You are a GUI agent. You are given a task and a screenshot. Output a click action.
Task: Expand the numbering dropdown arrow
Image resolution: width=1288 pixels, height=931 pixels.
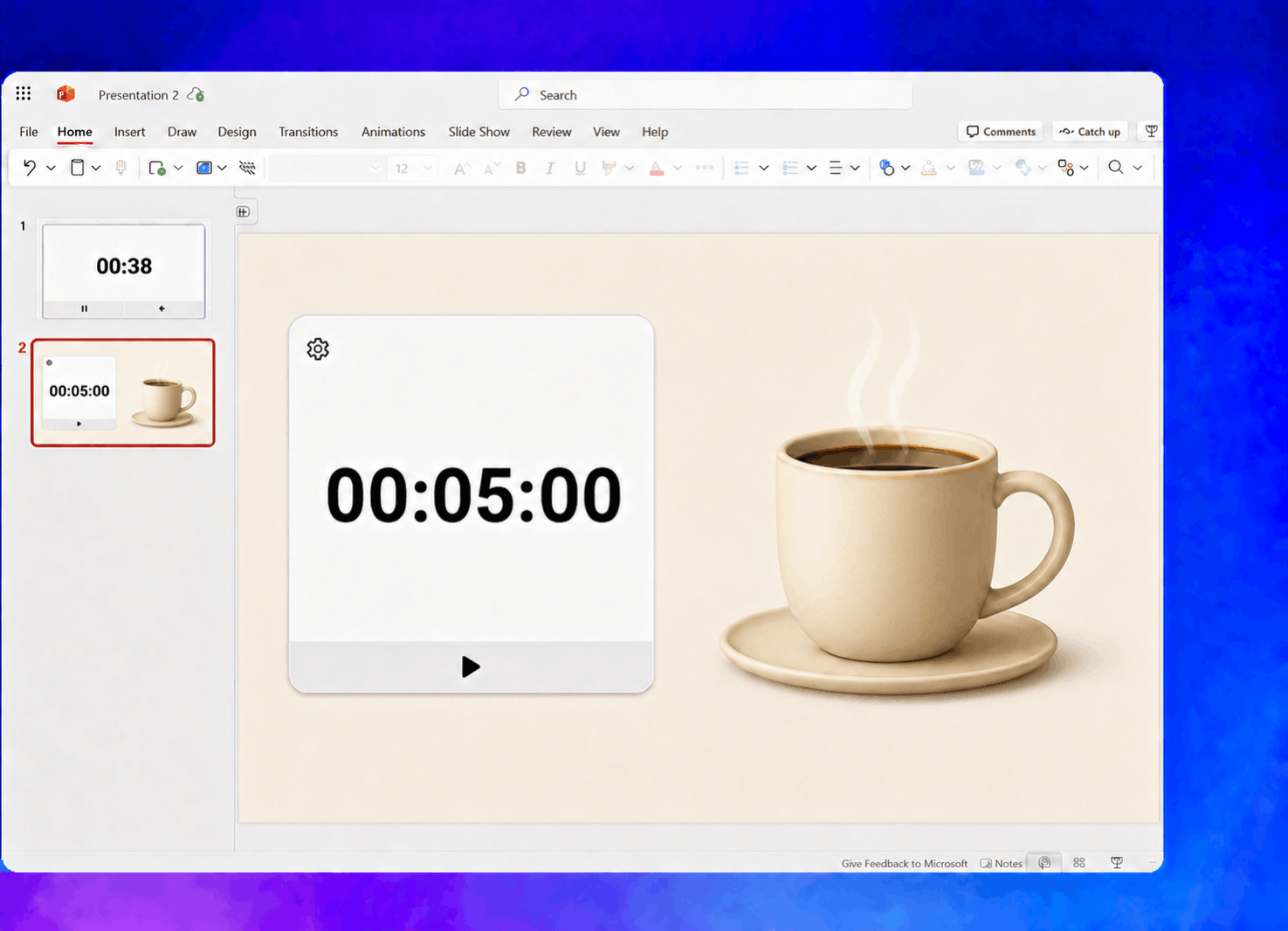pyautogui.click(x=811, y=168)
